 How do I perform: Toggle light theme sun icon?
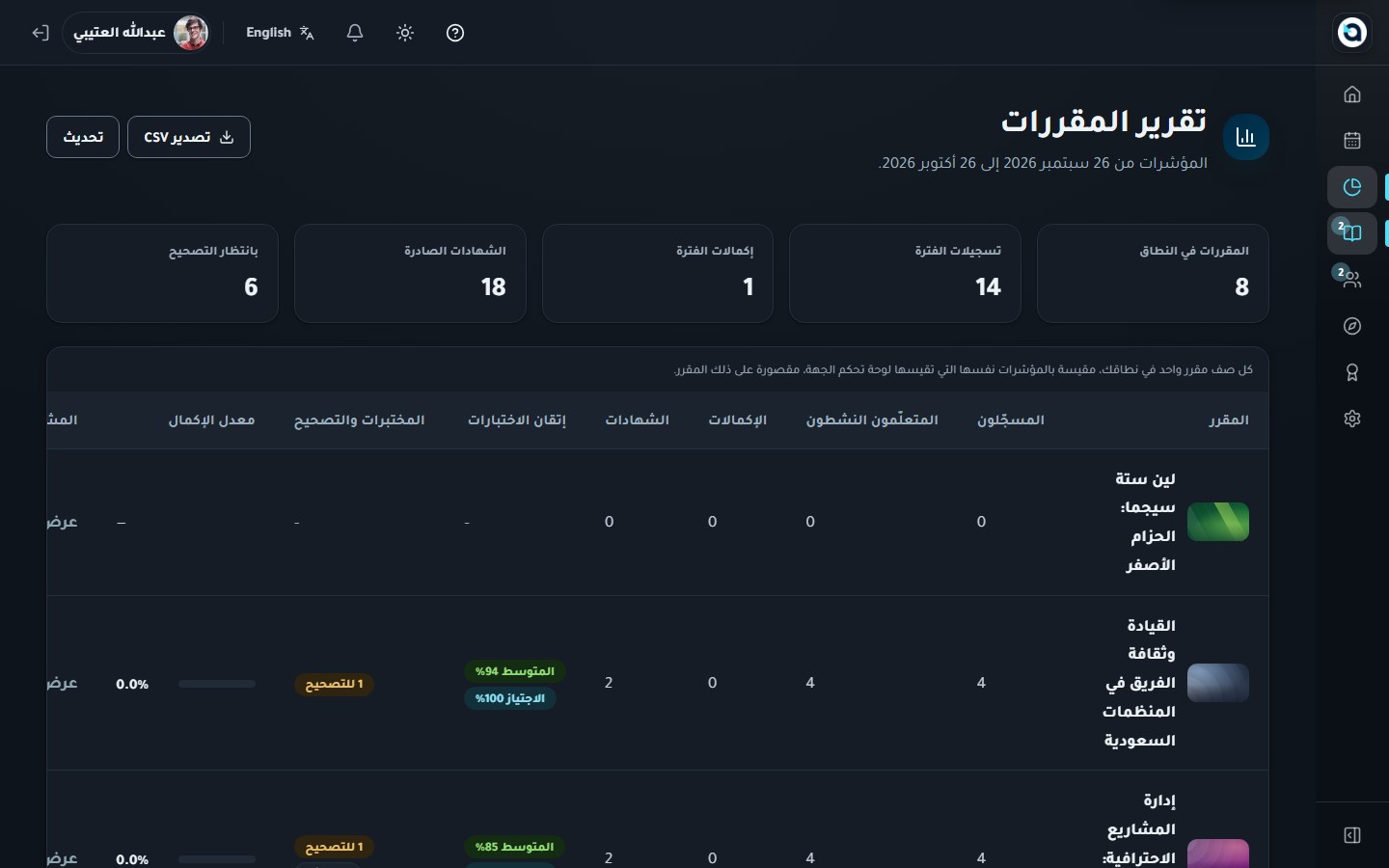click(405, 33)
